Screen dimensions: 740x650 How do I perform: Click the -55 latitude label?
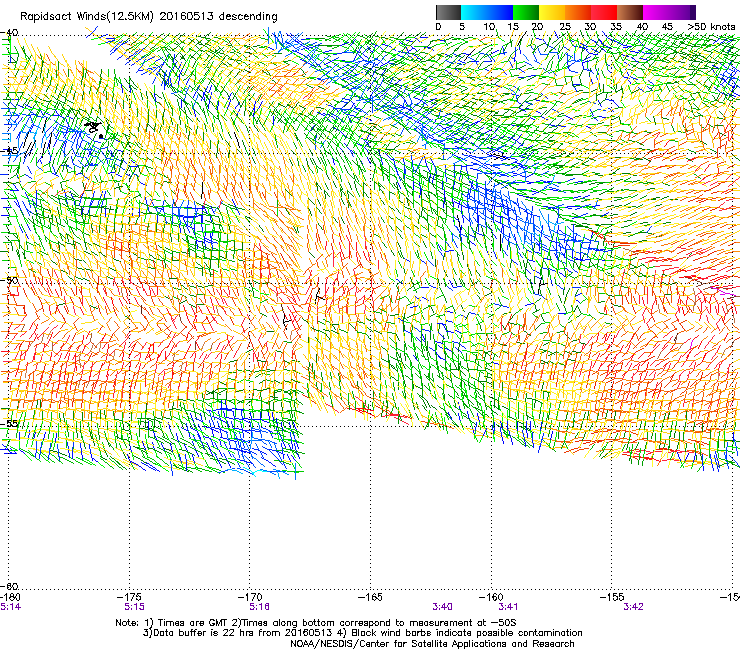(x=9, y=423)
